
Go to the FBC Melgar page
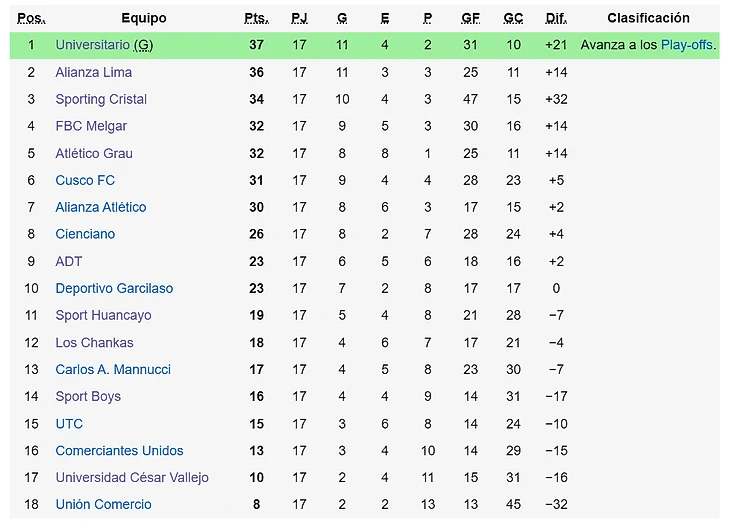pos(91,126)
